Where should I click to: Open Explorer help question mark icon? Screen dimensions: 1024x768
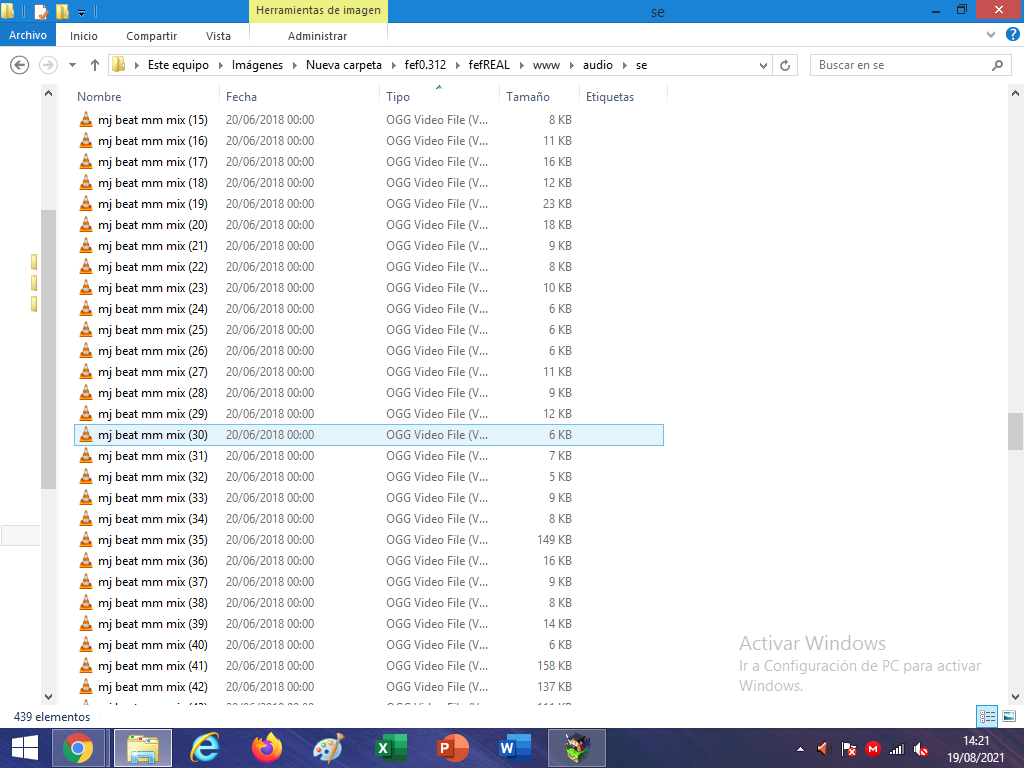pos(1012,35)
